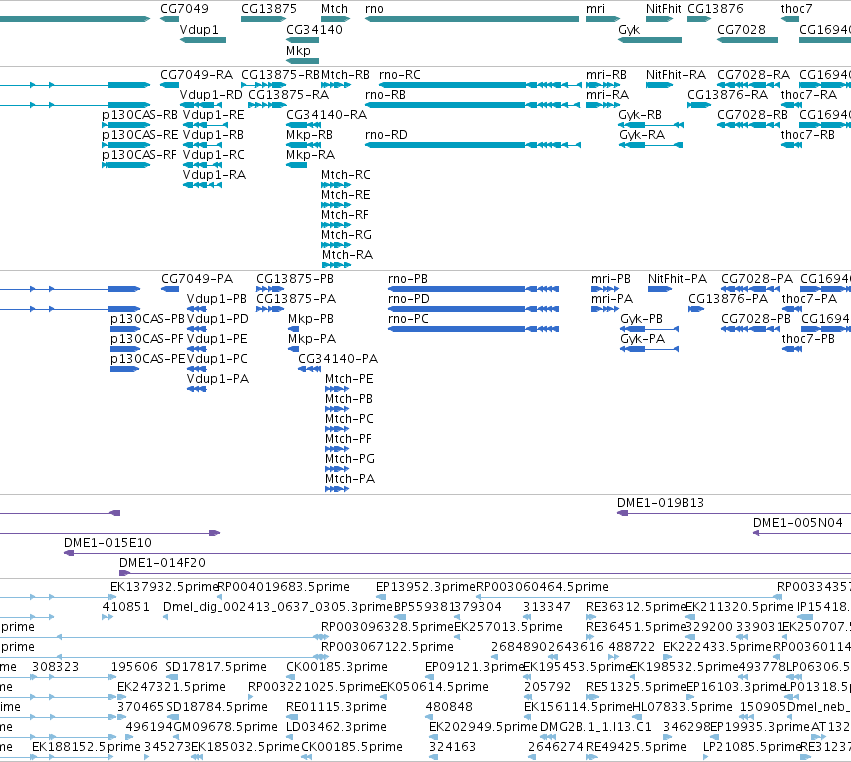Select BAC clone DME1-019B13
Screen dimensions: 851x762
click(x=661, y=503)
